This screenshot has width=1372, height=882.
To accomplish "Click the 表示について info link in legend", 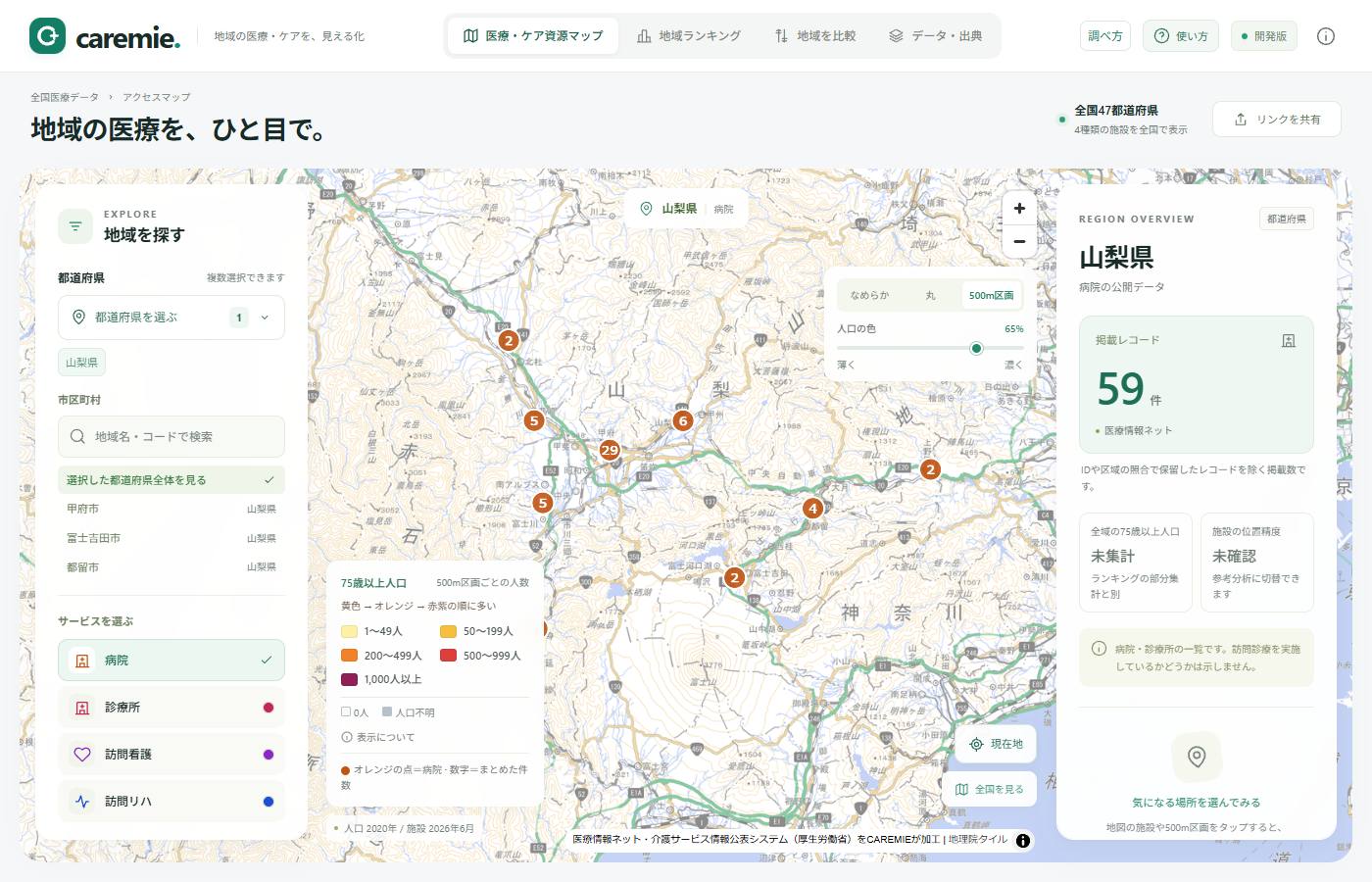I will coord(378,737).
